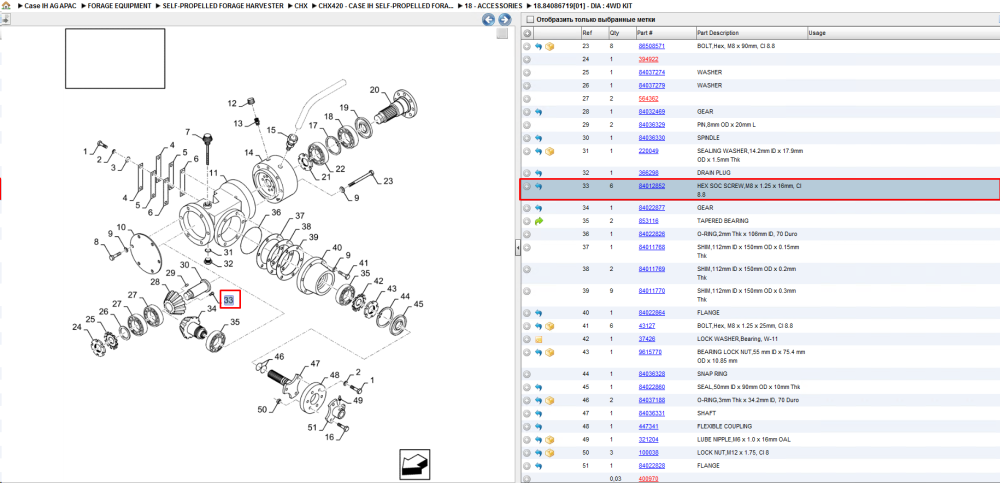Click 'SNAP RING' description text

coord(710,374)
